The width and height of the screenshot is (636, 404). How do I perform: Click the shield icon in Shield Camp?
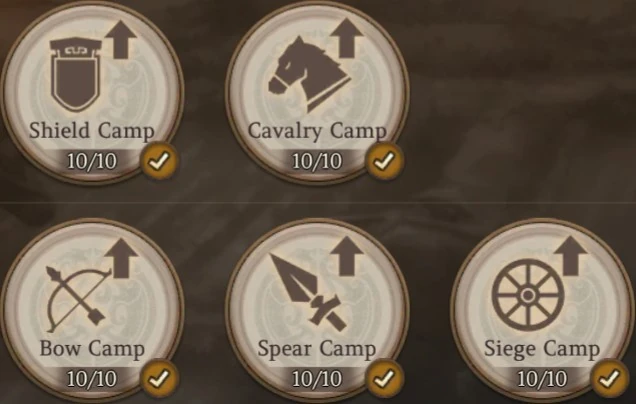pos(75,74)
